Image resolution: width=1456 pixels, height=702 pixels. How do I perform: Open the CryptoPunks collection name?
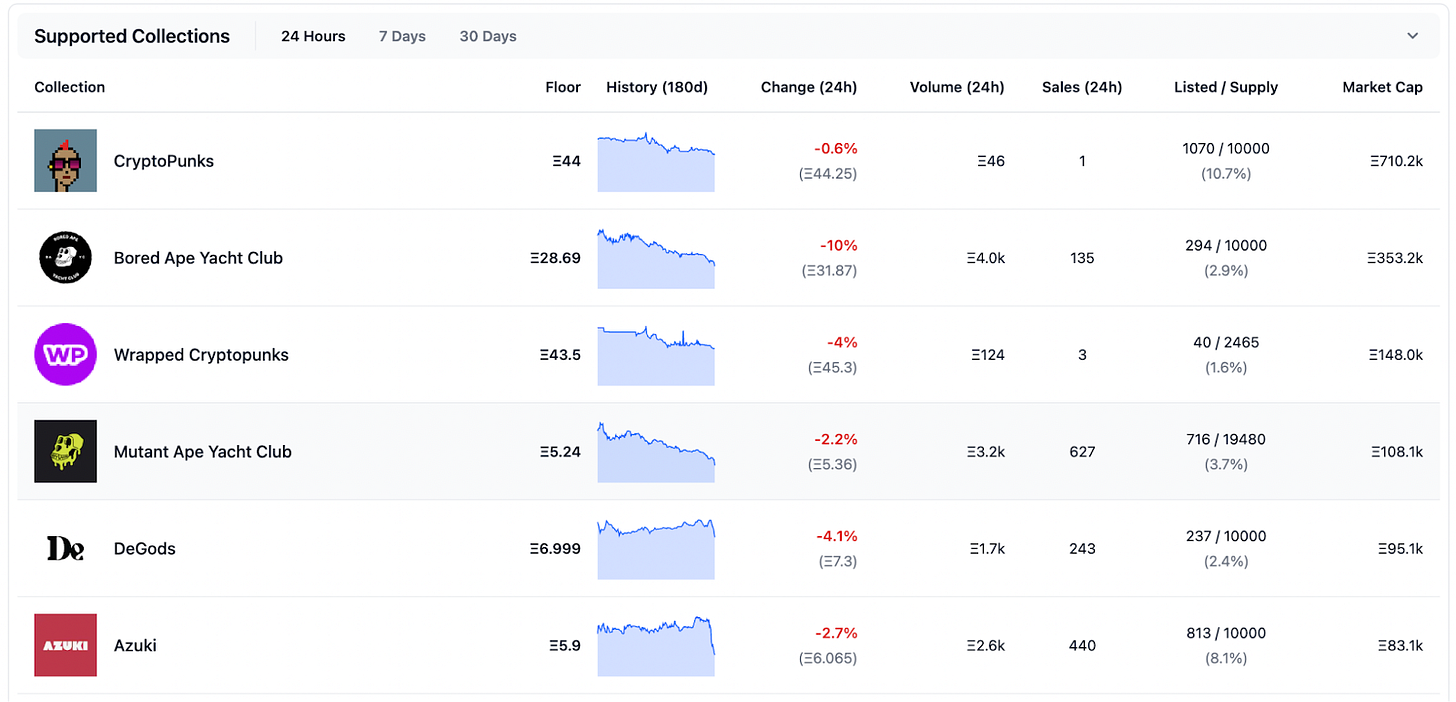pyautogui.click(x=164, y=161)
